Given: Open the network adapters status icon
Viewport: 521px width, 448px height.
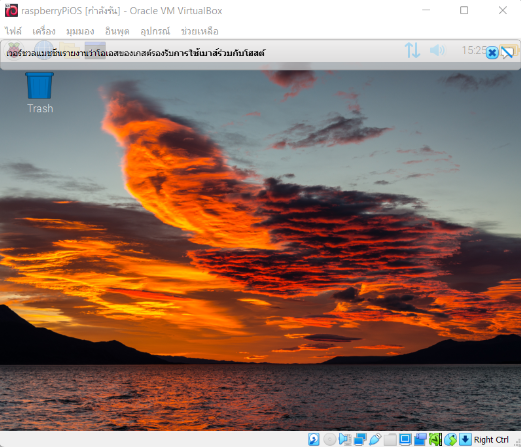Looking at the screenshot, I should [x=360, y=439].
